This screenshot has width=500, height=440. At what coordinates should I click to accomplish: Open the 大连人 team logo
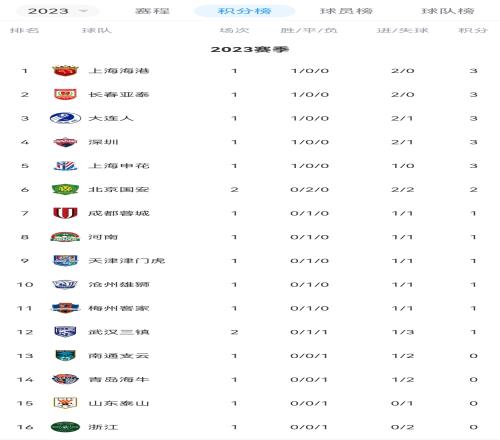(x=65, y=118)
